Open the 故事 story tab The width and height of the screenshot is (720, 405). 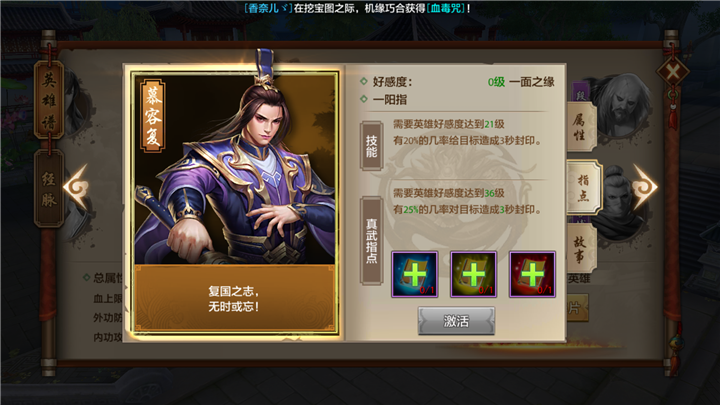(x=581, y=249)
